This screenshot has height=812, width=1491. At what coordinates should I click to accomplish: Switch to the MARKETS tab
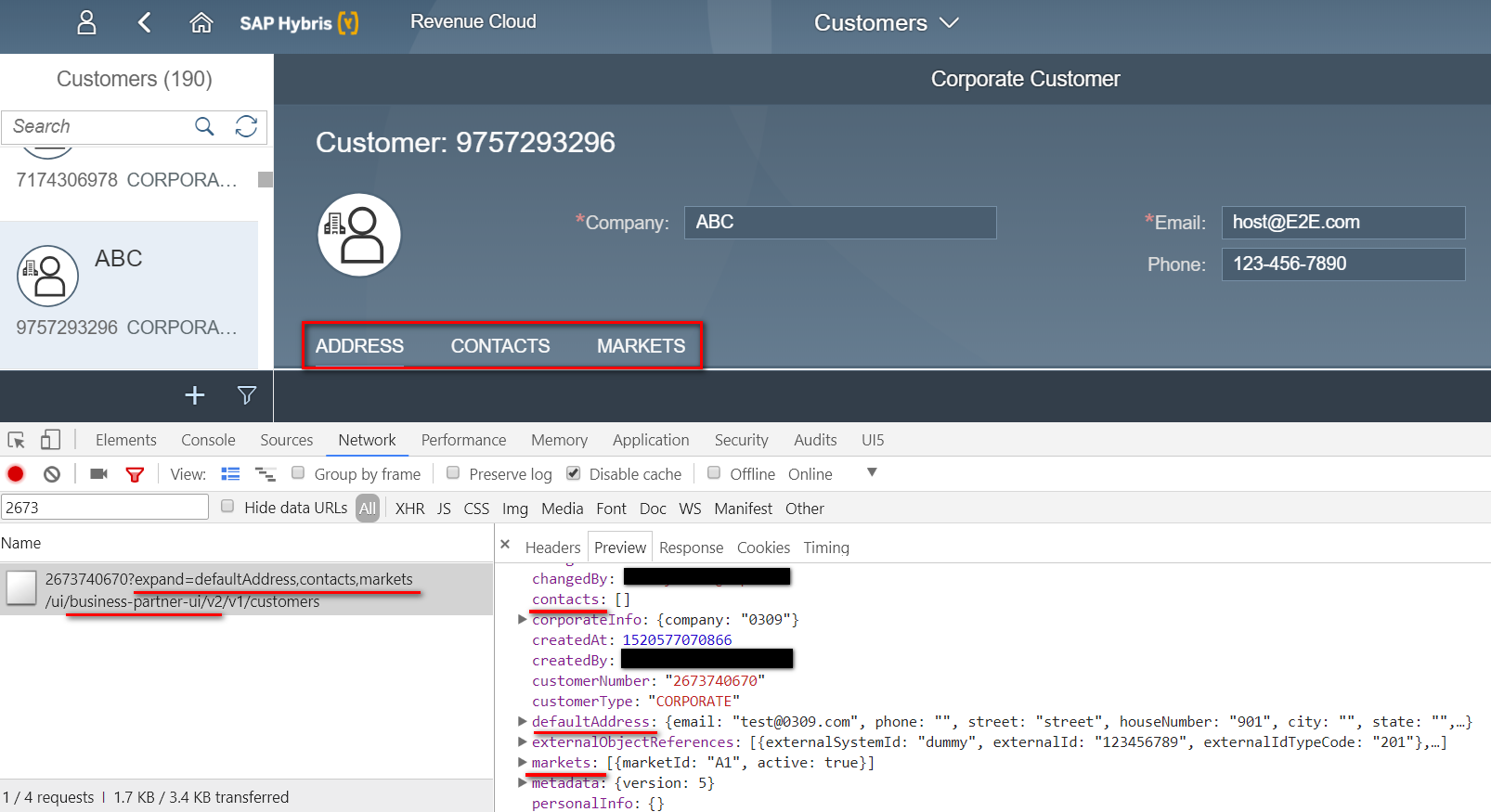[x=642, y=346]
